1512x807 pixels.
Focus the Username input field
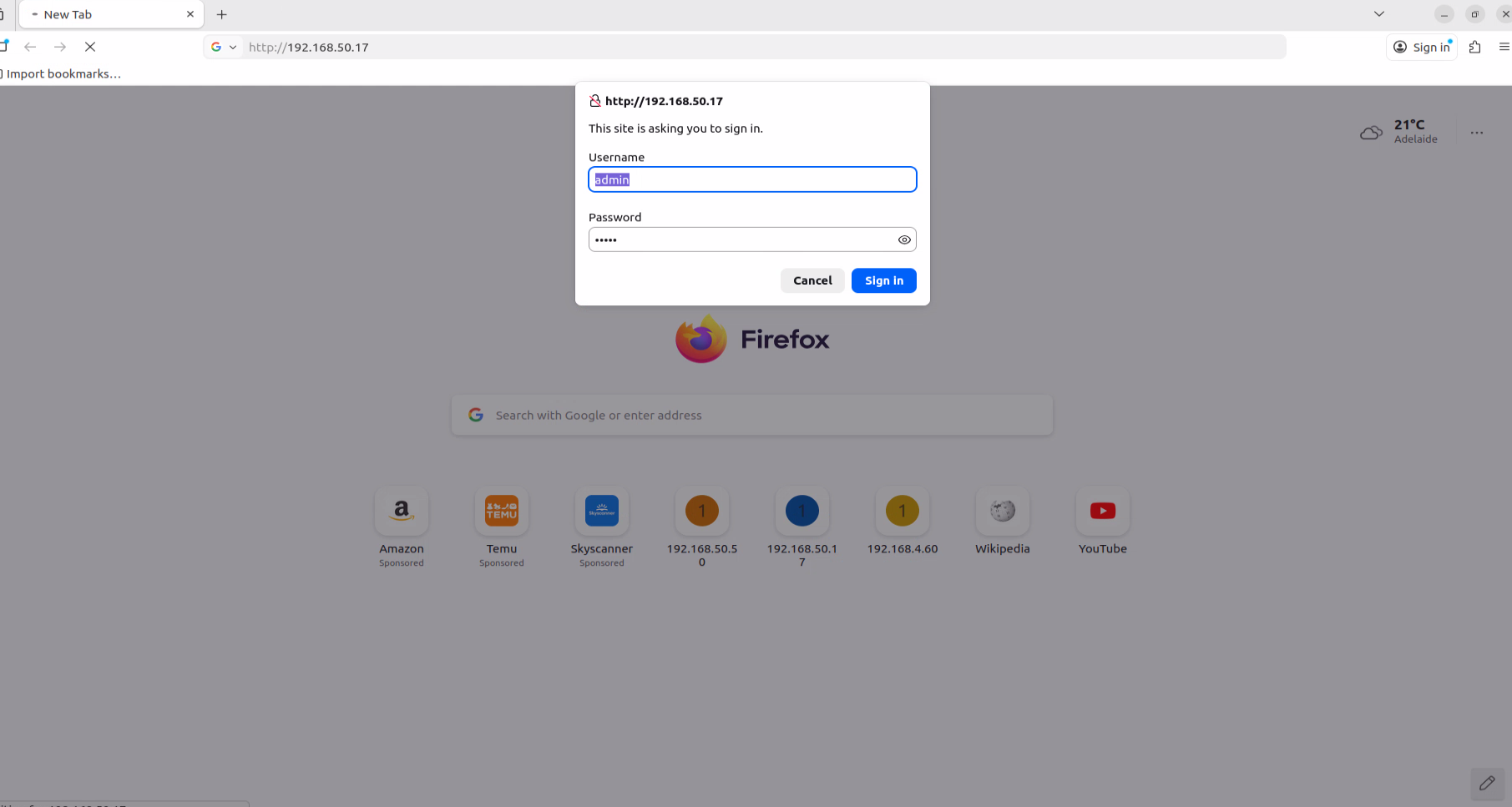pos(752,180)
